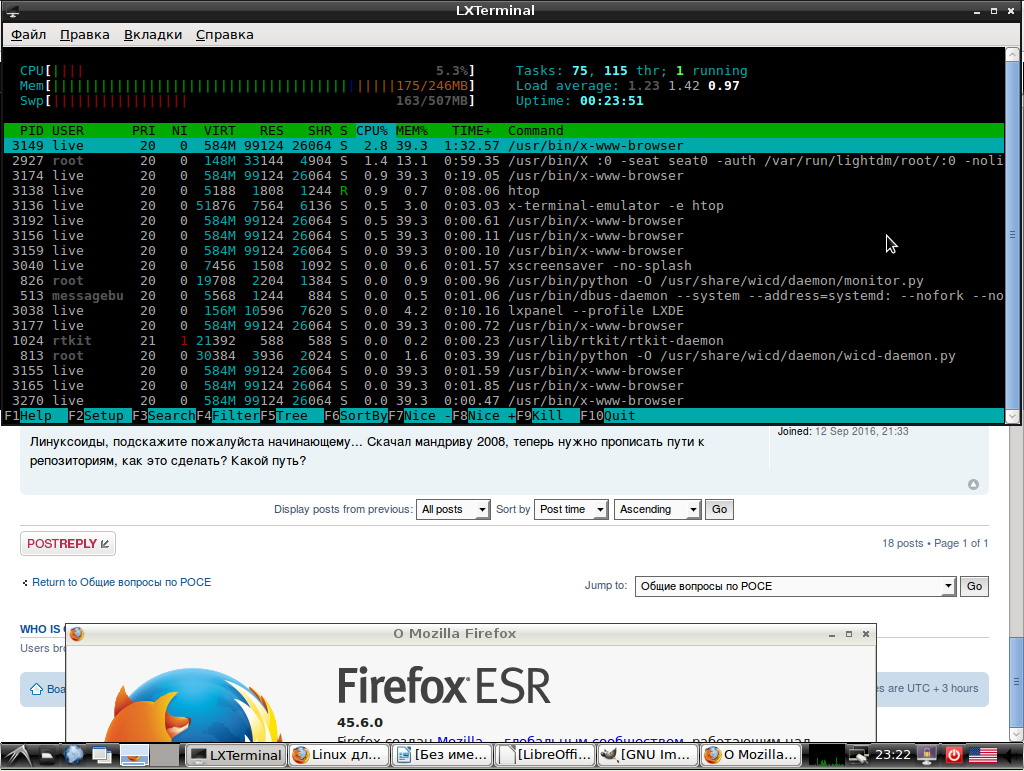Open the Файл menu
This screenshot has width=1024, height=771.
(x=29, y=34)
